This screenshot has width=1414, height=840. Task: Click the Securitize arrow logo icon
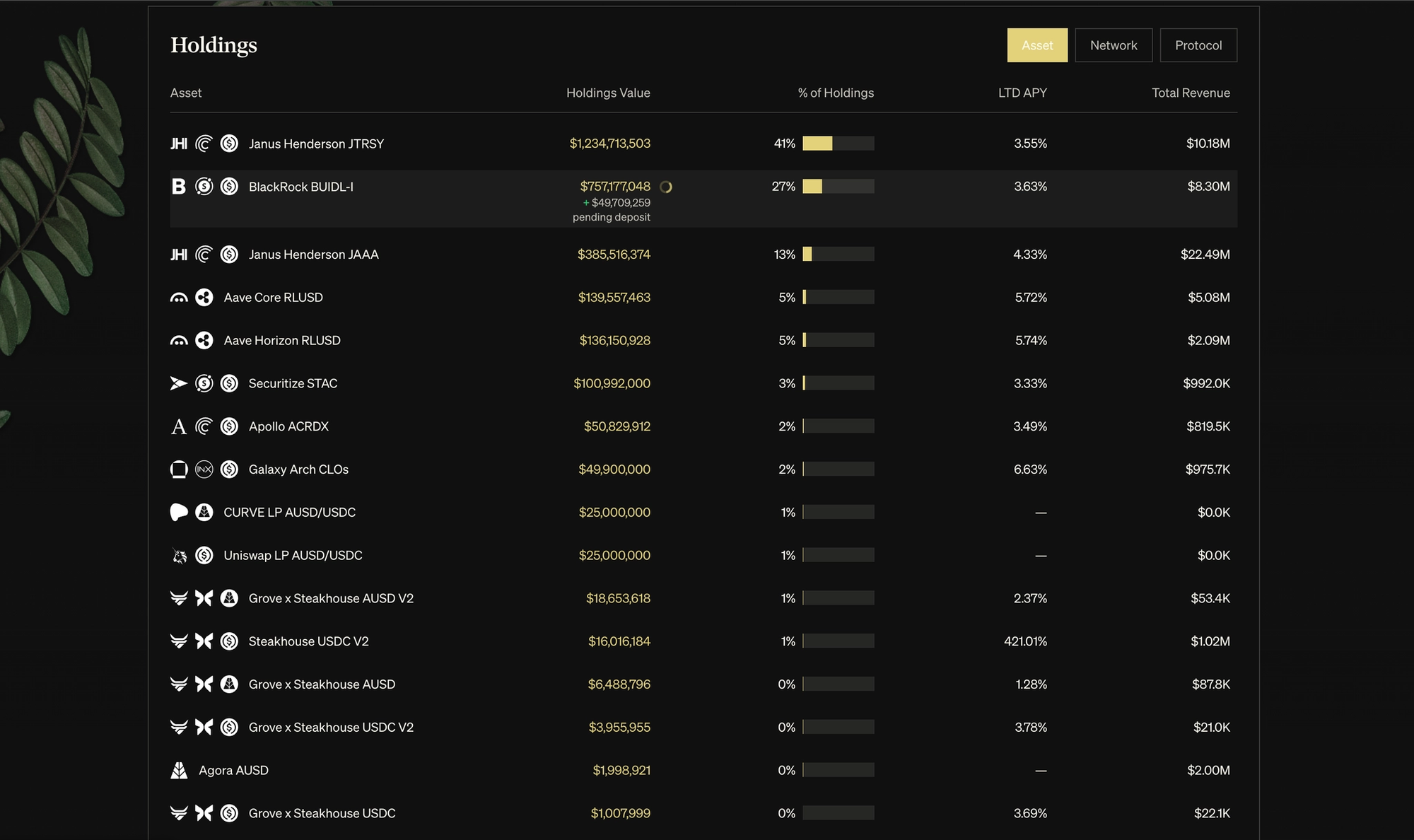tap(179, 383)
